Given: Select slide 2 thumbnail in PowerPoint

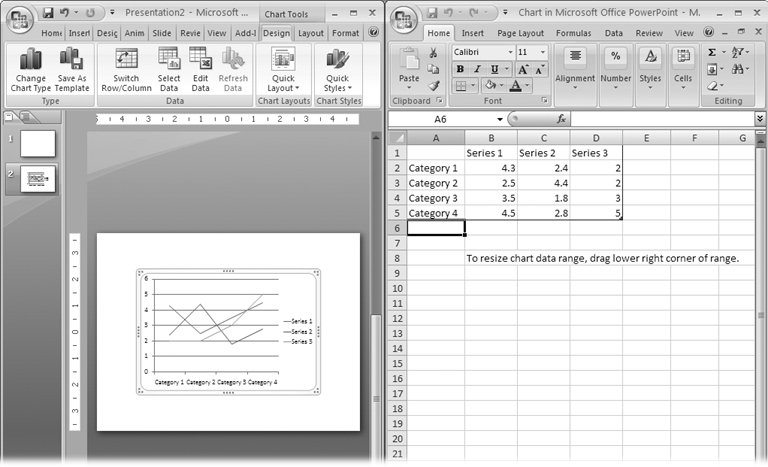Looking at the screenshot, I should coord(38,178).
